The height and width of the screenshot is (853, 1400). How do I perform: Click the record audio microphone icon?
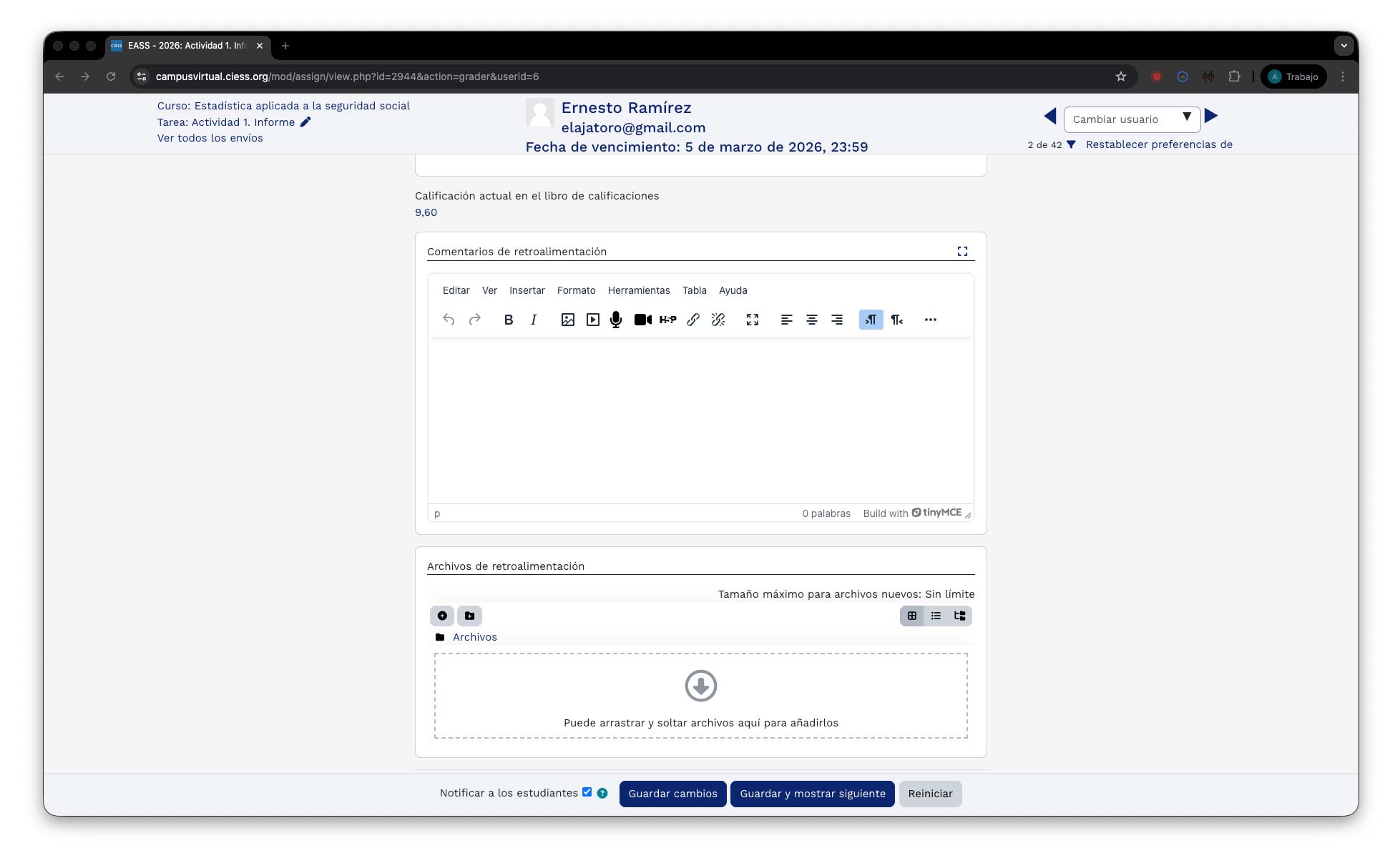(615, 320)
